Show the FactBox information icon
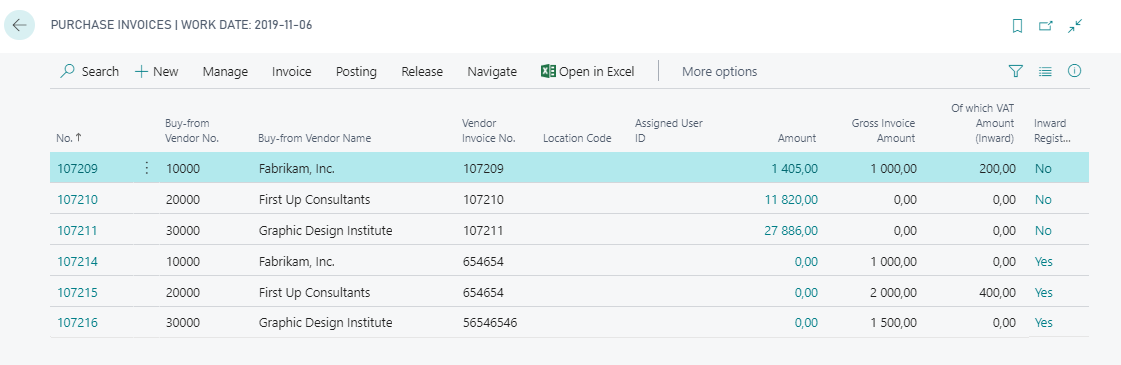 [1074, 71]
